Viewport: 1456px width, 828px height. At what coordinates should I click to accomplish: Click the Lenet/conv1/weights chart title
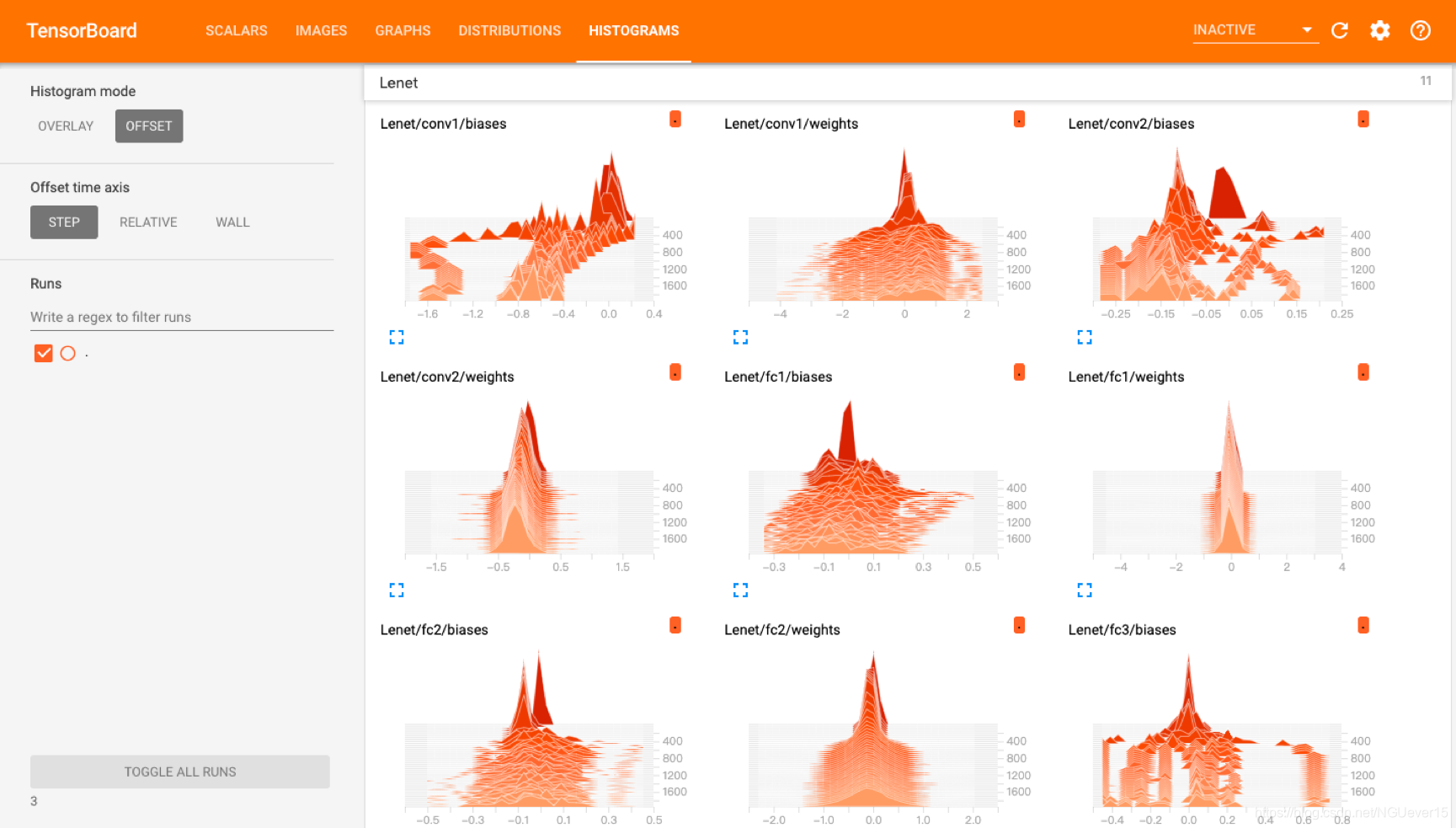click(x=791, y=124)
